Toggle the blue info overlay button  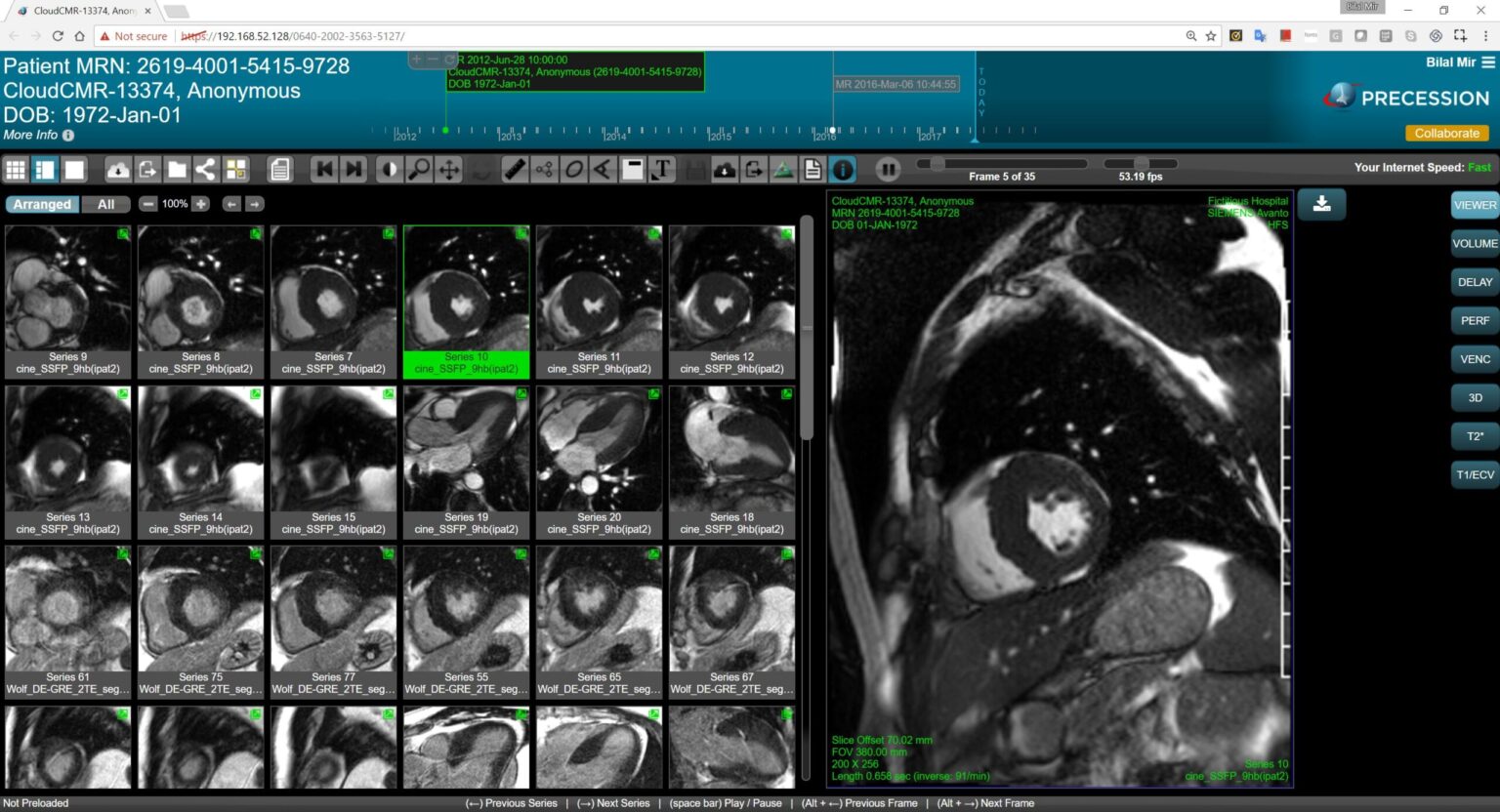843,170
